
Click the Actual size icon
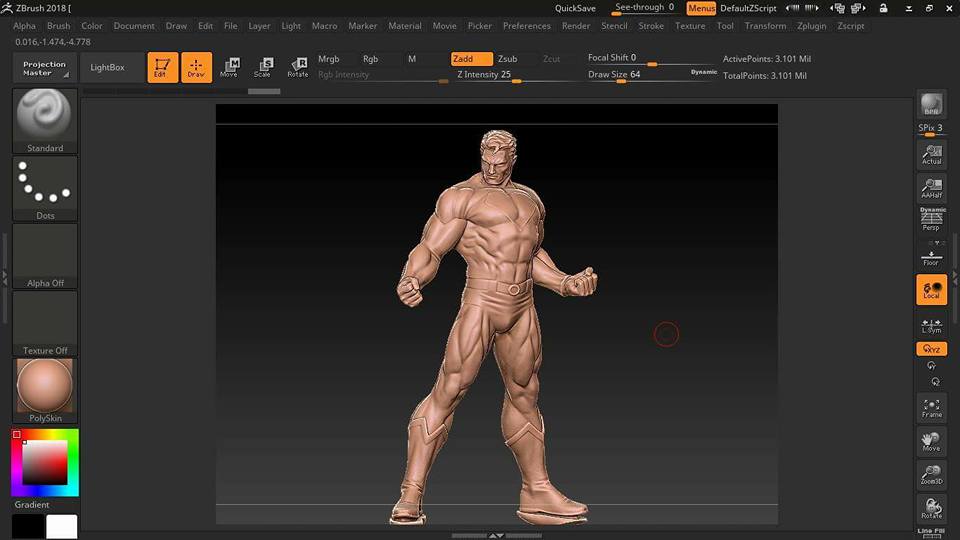tap(932, 154)
